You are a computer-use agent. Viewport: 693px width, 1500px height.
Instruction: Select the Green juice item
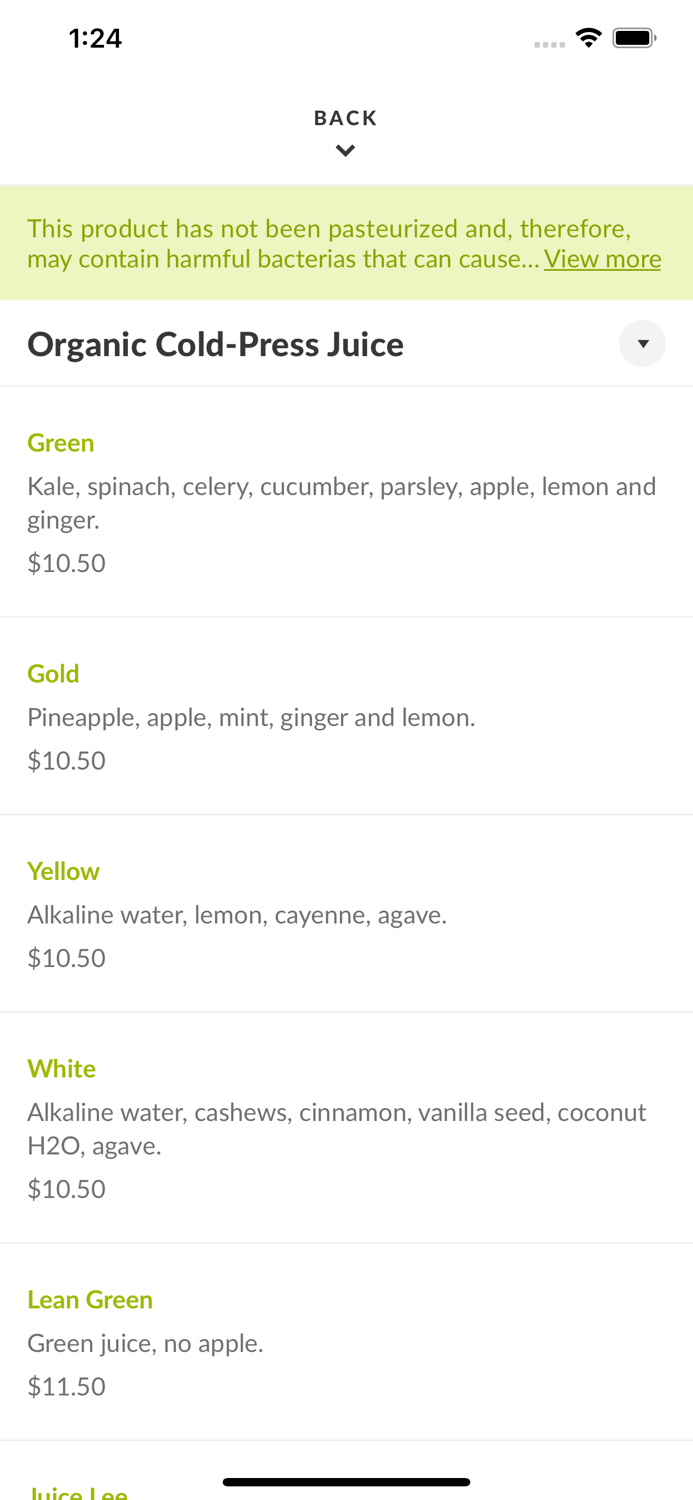click(61, 443)
